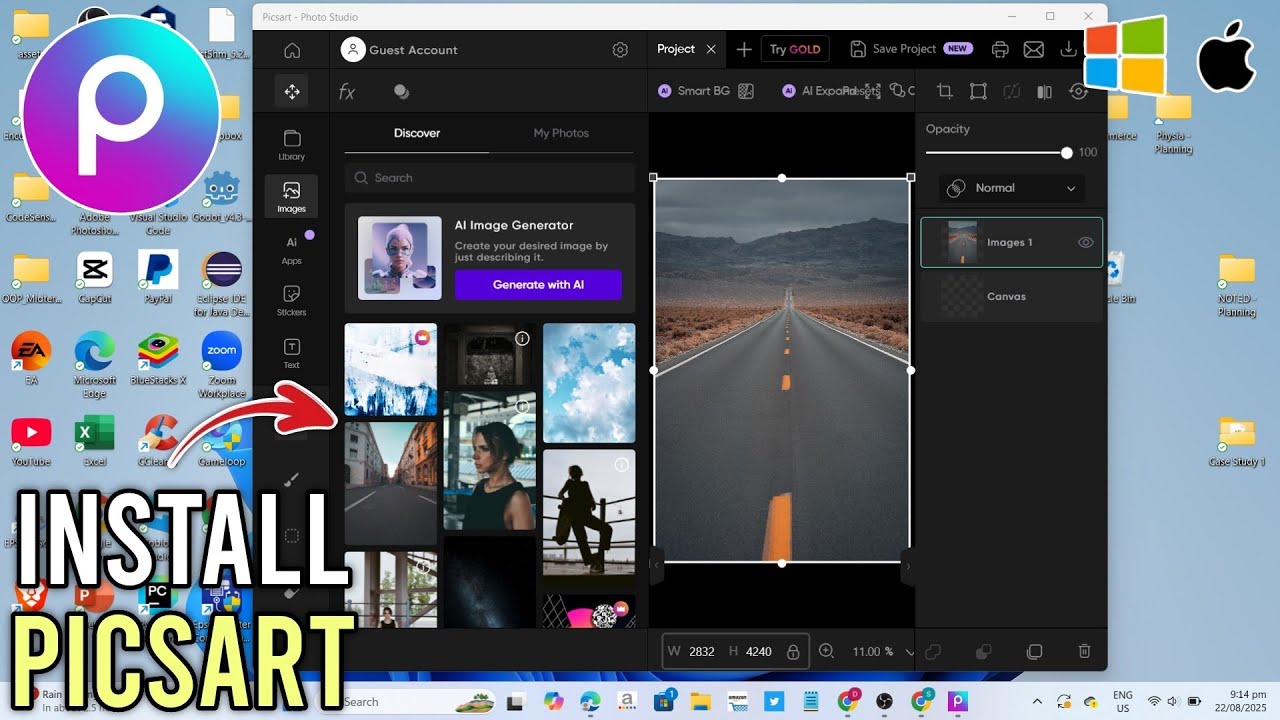The image size is (1280, 720).
Task: Duplicate layer with bottom copy icon
Action: pyautogui.click(x=1034, y=651)
